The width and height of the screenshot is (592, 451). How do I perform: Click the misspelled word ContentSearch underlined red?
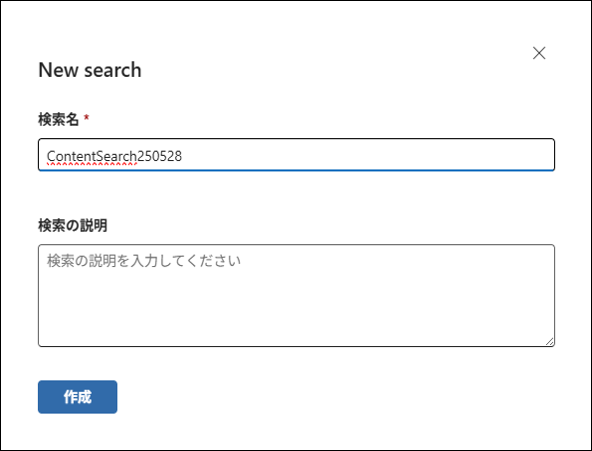91,156
